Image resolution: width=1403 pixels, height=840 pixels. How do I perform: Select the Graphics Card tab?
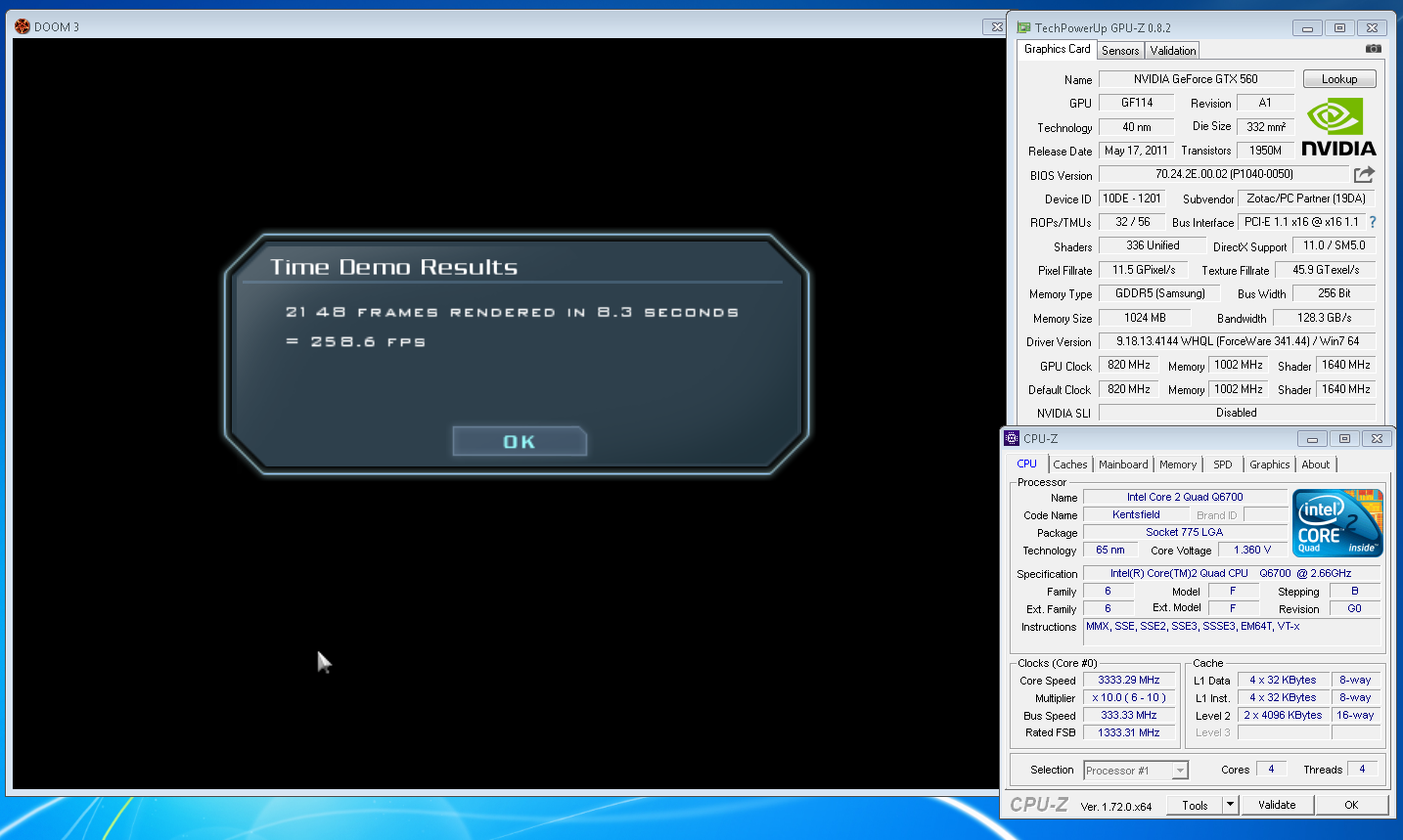pos(1057,49)
